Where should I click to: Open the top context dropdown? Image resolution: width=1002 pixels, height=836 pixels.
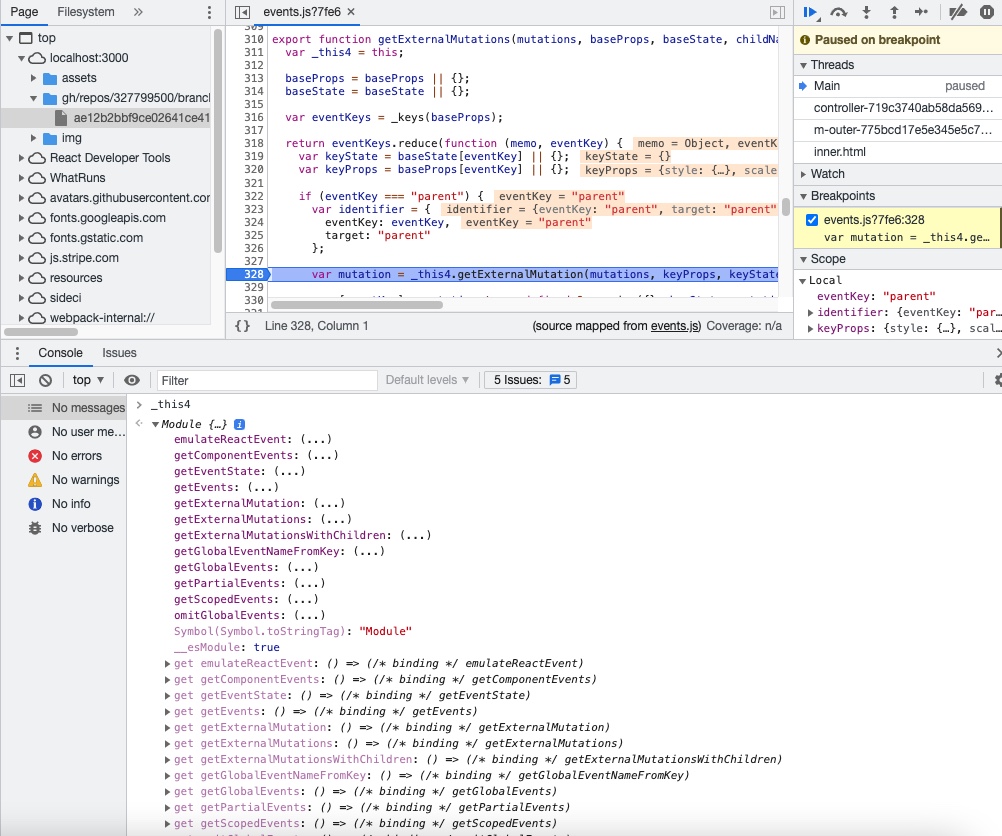pyautogui.click(x=88, y=380)
